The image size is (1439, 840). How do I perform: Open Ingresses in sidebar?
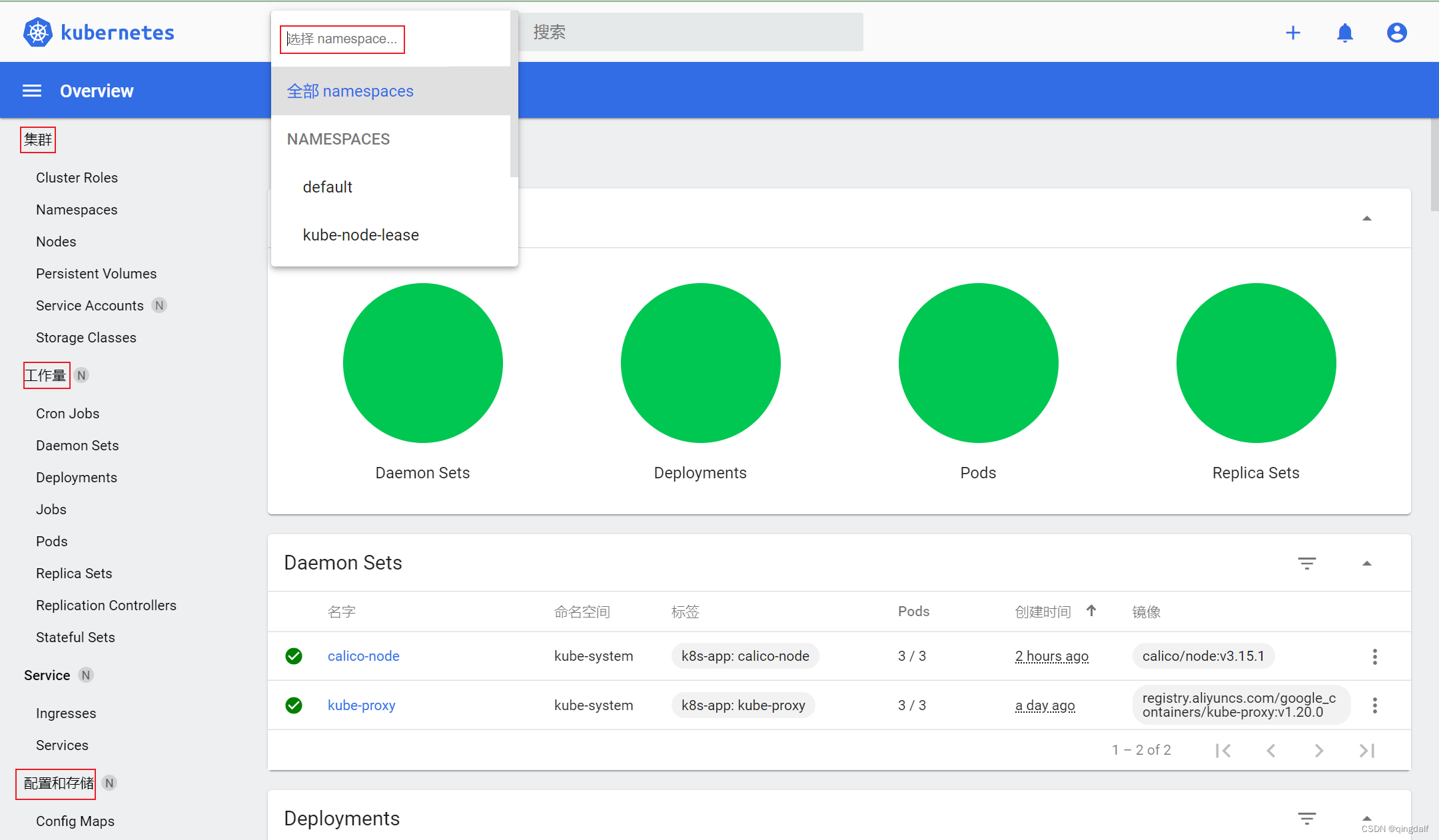point(66,713)
